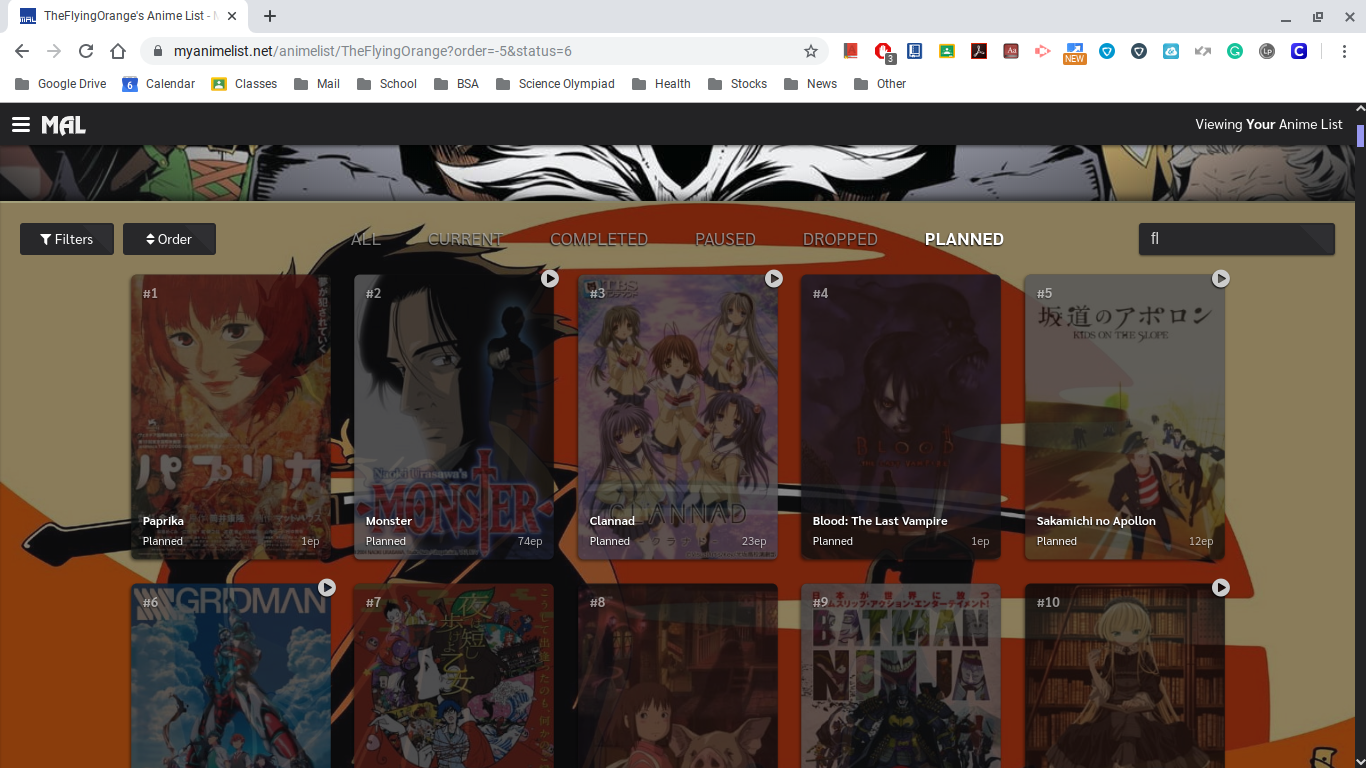Click card #8 poster thumbnail
The image size is (1366, 768).
pos(678,676)
